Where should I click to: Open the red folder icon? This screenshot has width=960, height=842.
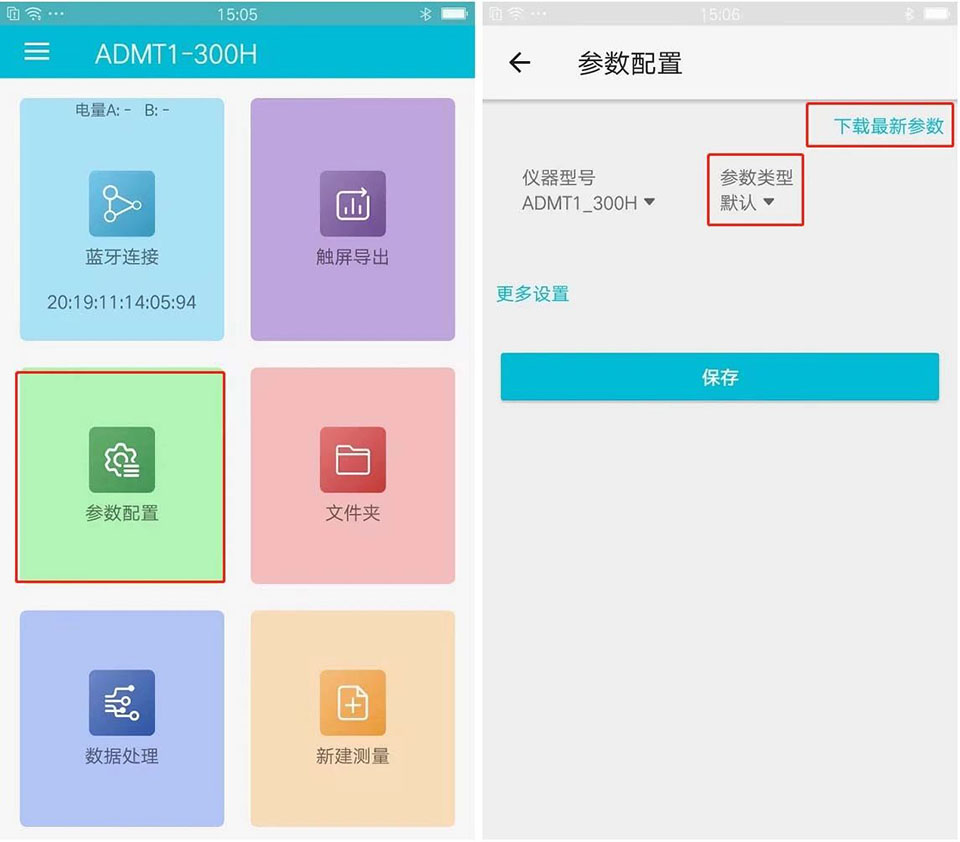(x=353, y=459)
